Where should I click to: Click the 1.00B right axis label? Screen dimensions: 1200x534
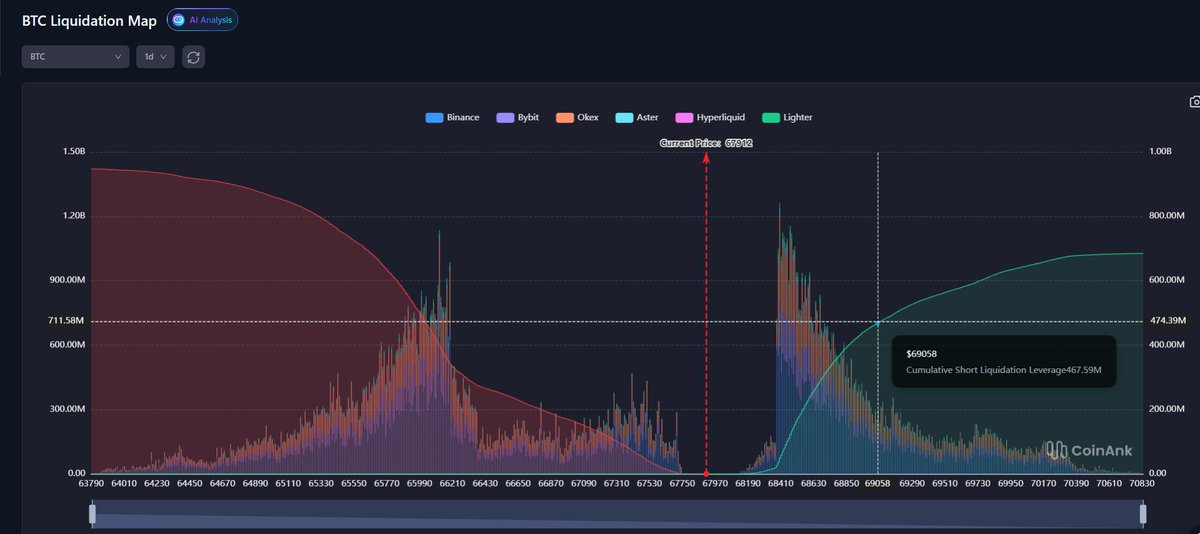[1160, 152]
